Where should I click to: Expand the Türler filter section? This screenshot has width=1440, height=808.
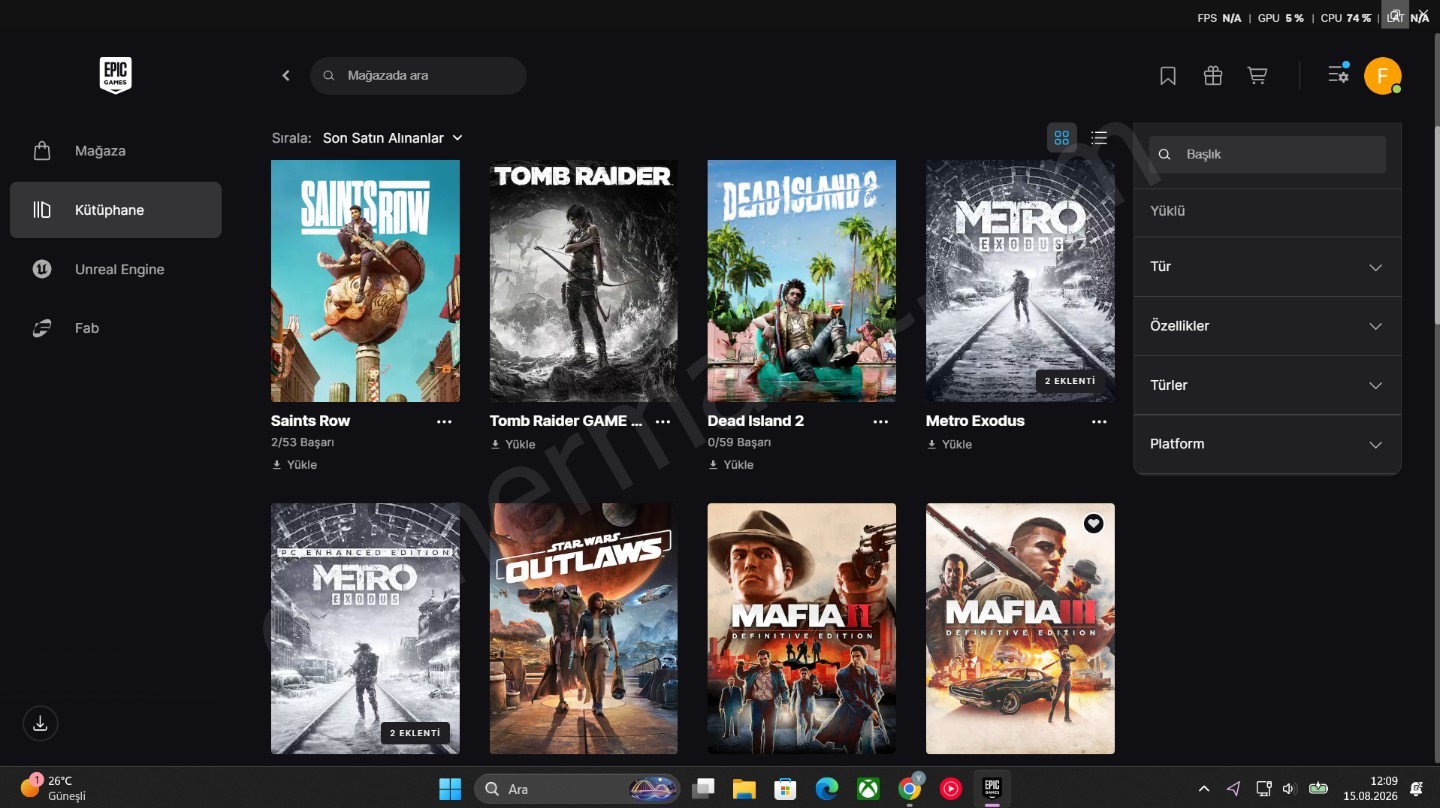pyautogui.click(x=1267, y=385)
